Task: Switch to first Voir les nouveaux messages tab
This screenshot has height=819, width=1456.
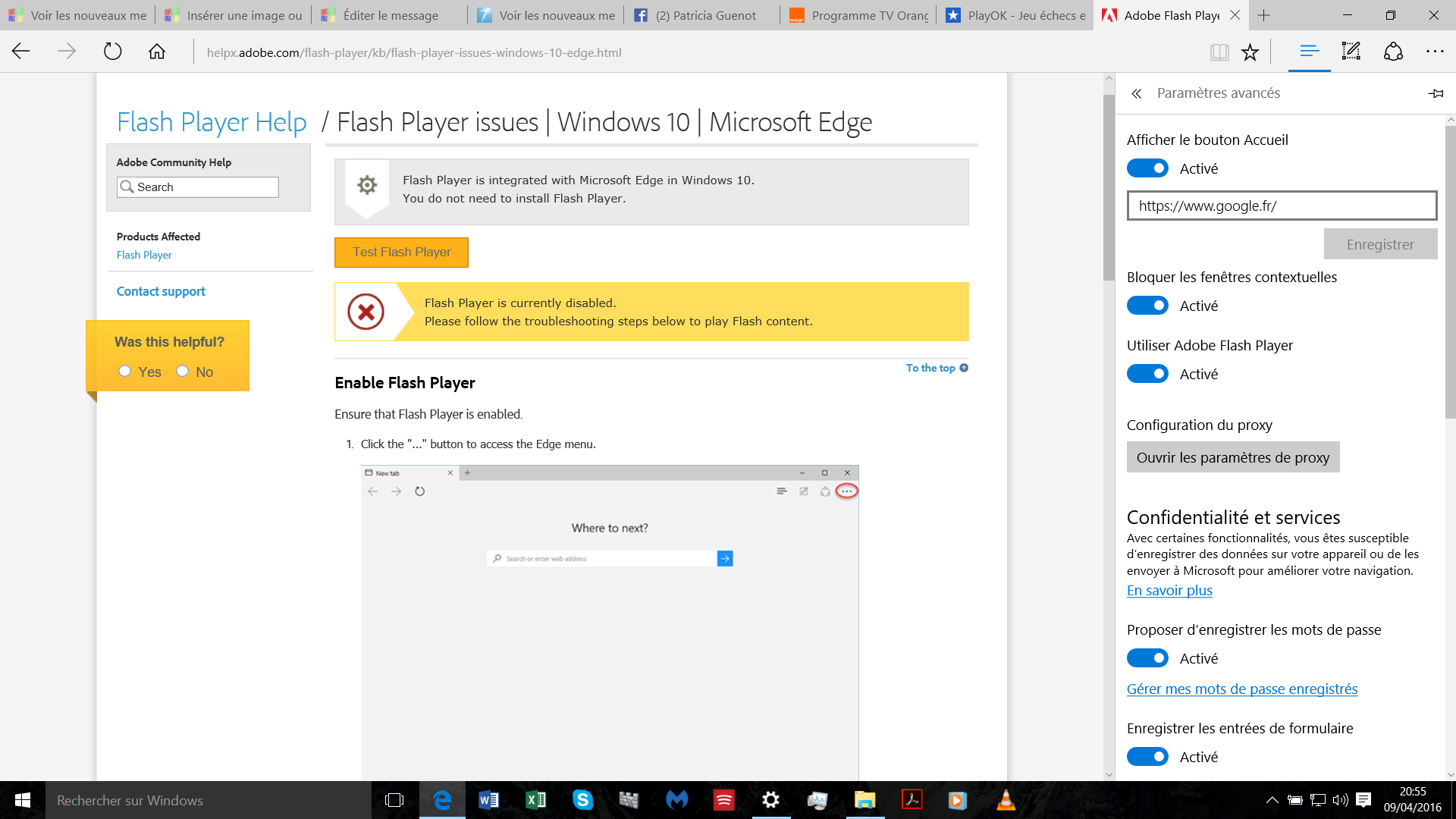Action: click(x=77, y=15)
